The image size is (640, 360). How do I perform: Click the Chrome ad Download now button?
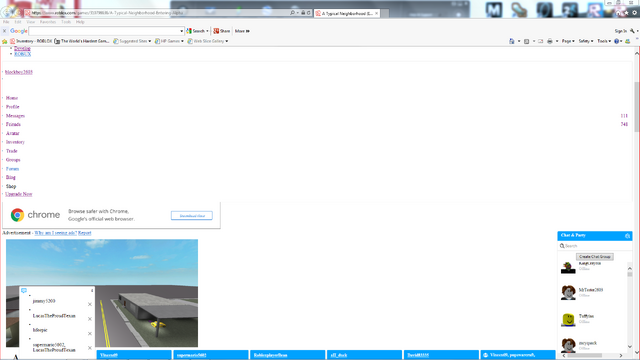tap(192, 216)
